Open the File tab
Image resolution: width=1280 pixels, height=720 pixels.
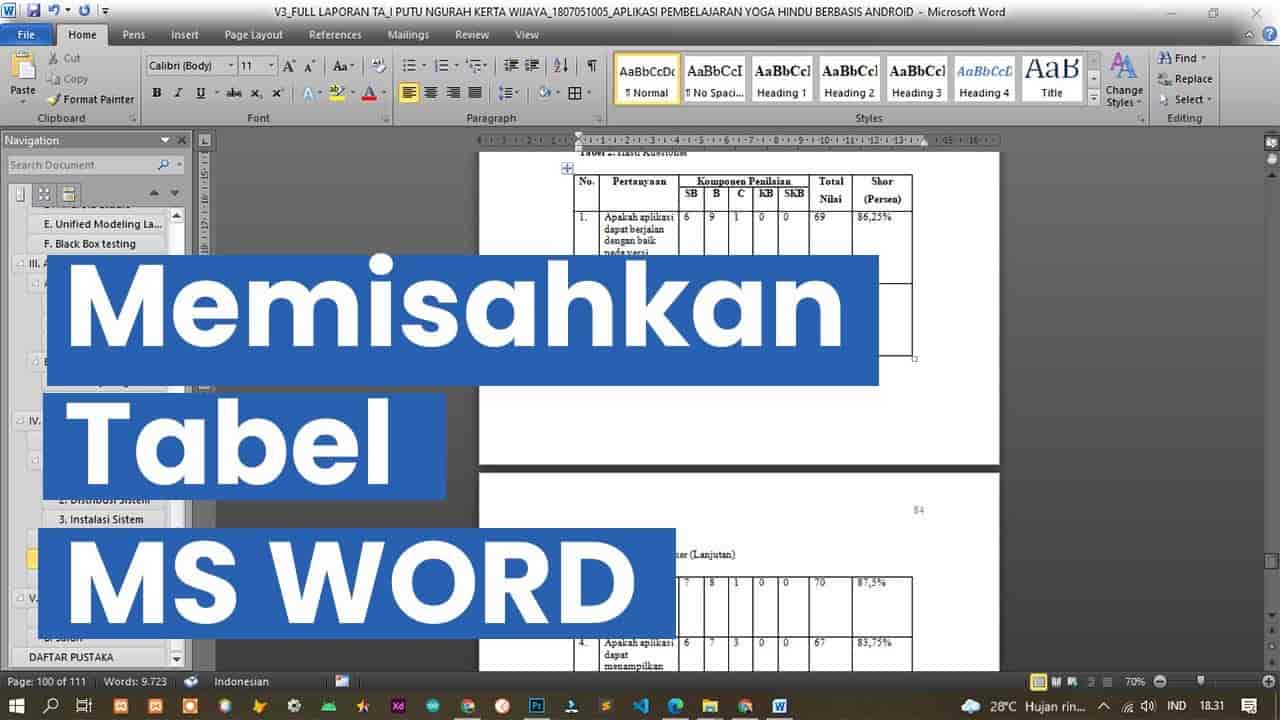26,35
